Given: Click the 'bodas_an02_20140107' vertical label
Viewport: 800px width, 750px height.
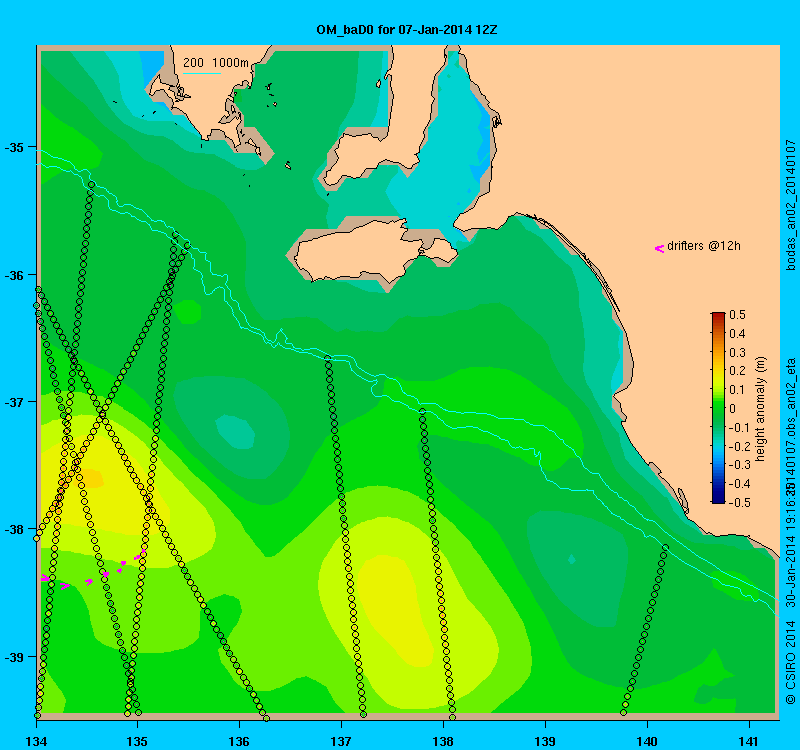Looking at the screenshot, I should pos(790,205).
